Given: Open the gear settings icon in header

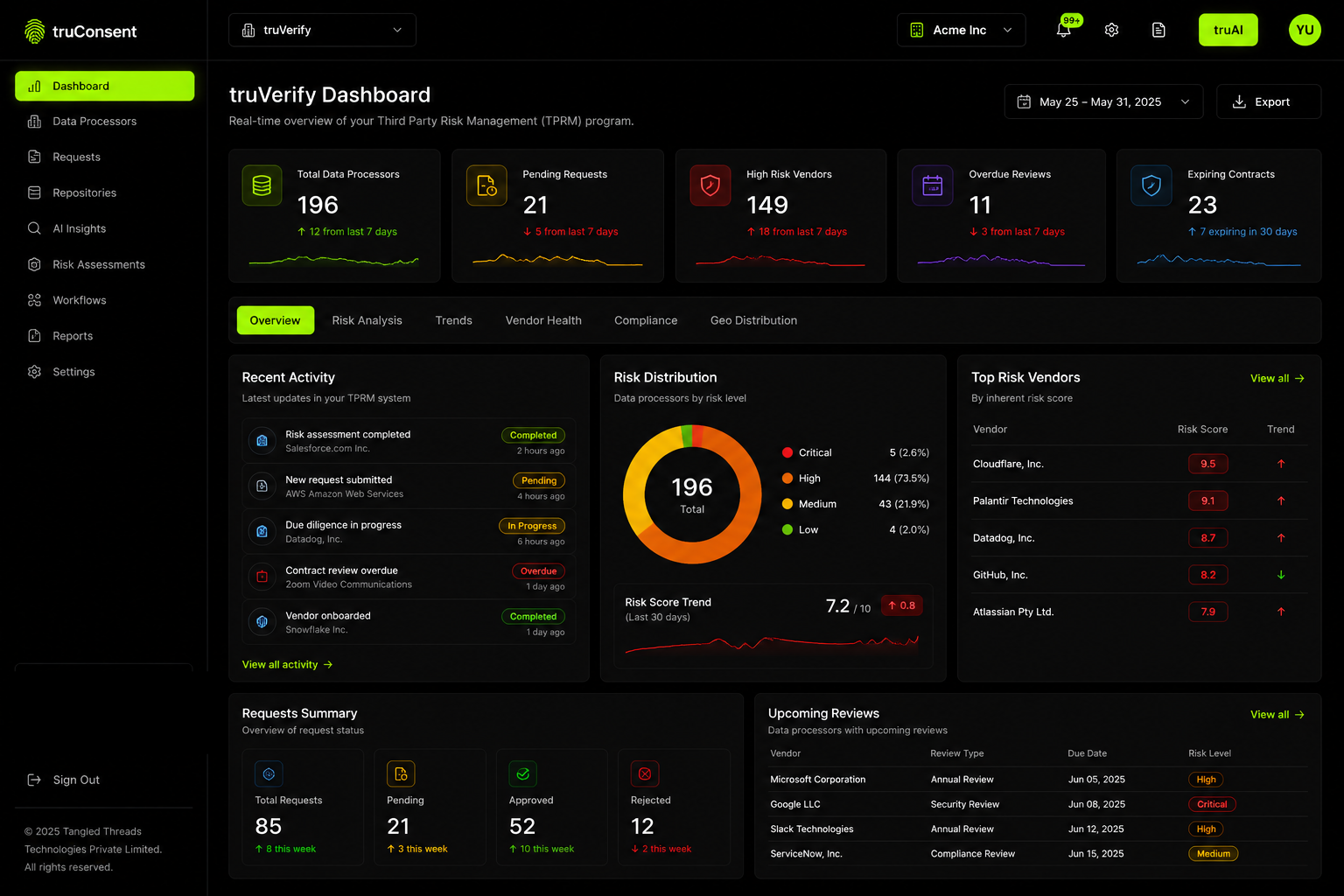Looking at the screenshot, I should pyautogui.click(x=1111, y=30).
